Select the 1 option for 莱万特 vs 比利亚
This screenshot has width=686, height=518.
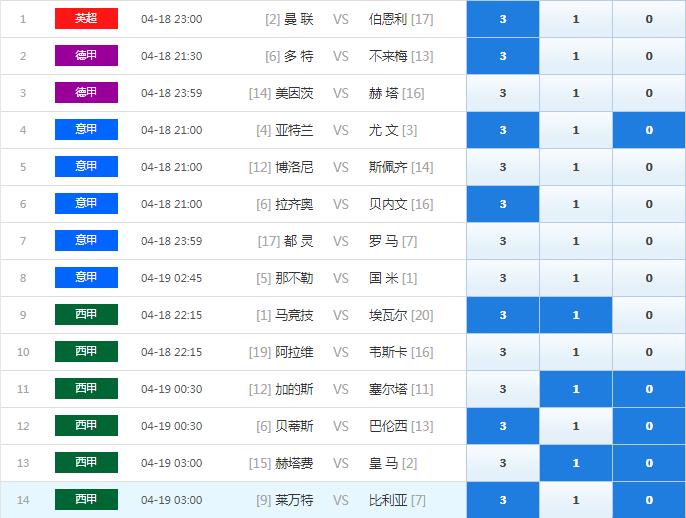tap(576, 500)
